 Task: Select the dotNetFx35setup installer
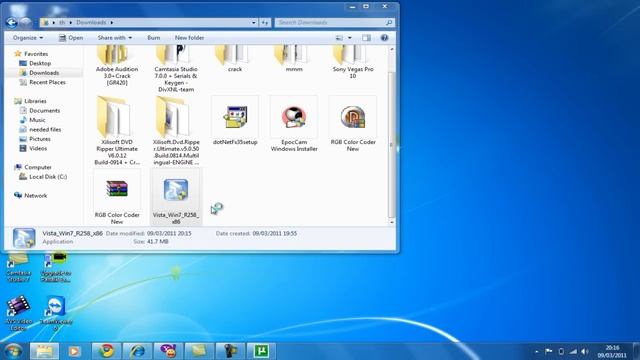(235, 120)
